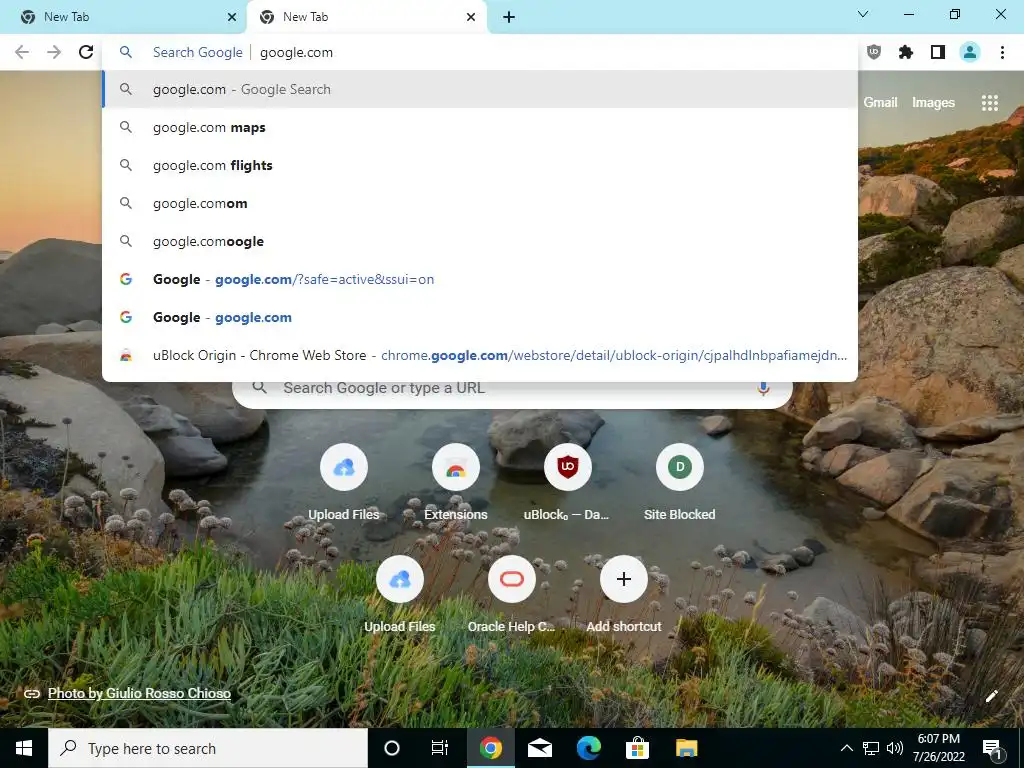1024x768 pixels.
Task: Open the Google apps grid
Action: click(x=990, y=103)
